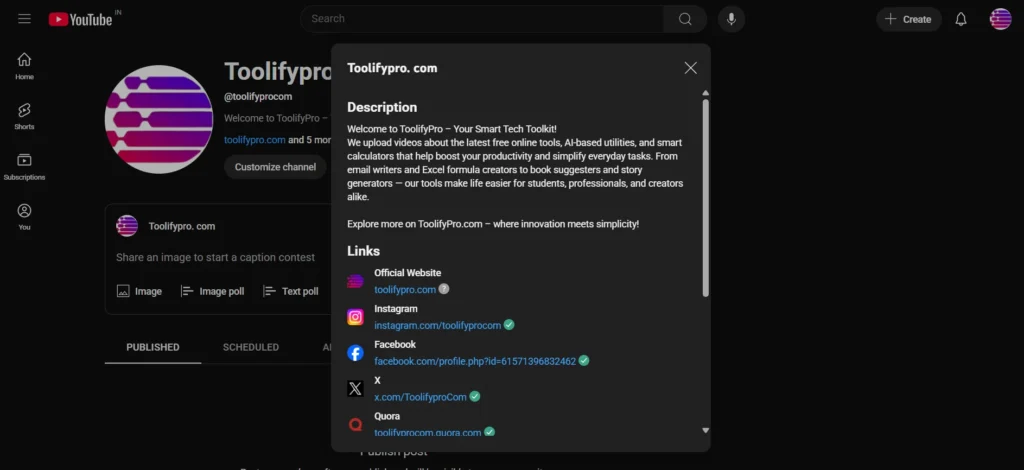Viewport: 1024px width, 470px height.
Task: Click the 'Toolifypro. com' dialog title
Action: pos(392,68)
